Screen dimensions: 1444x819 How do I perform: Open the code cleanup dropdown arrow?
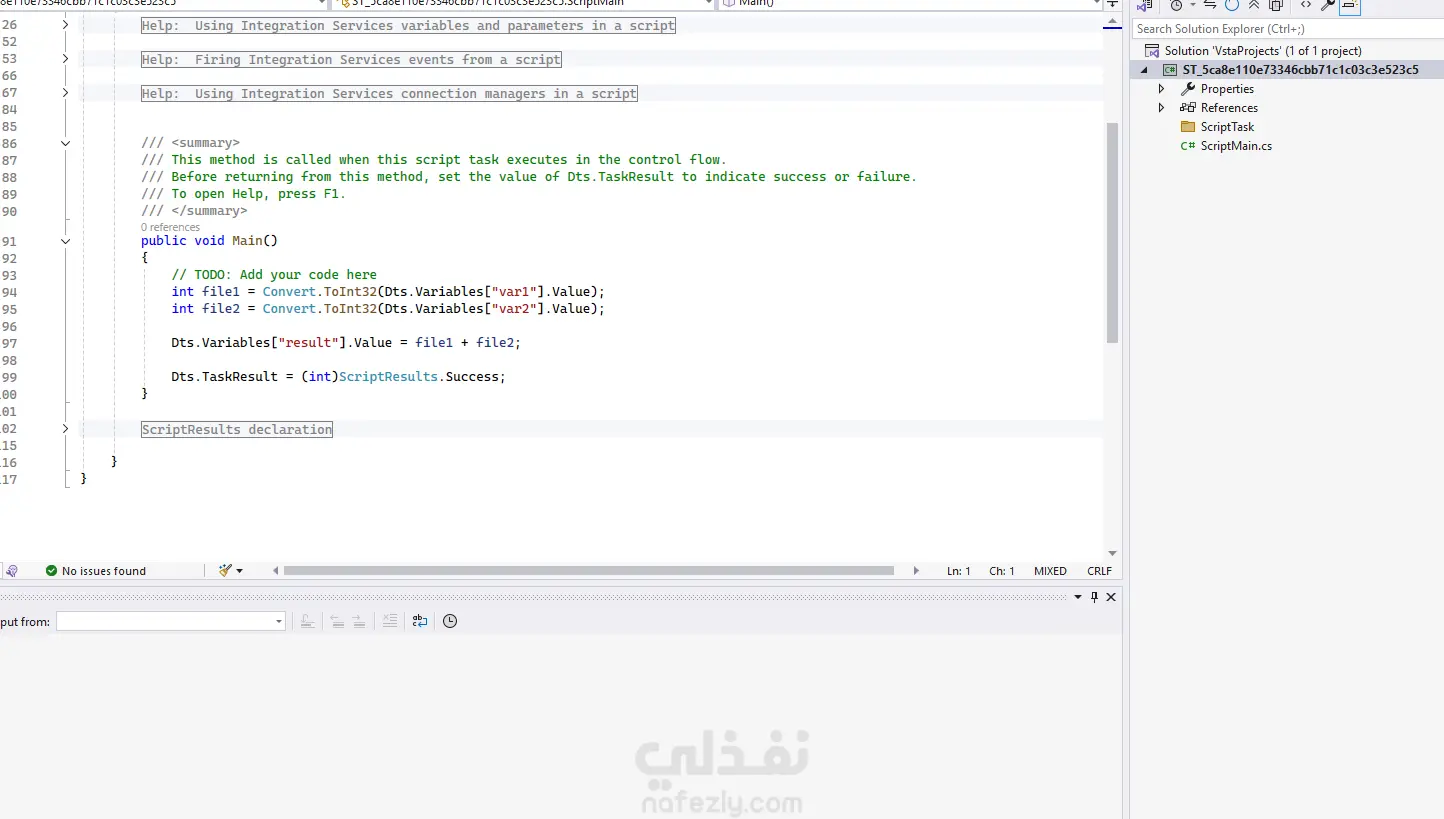(240, 571)
